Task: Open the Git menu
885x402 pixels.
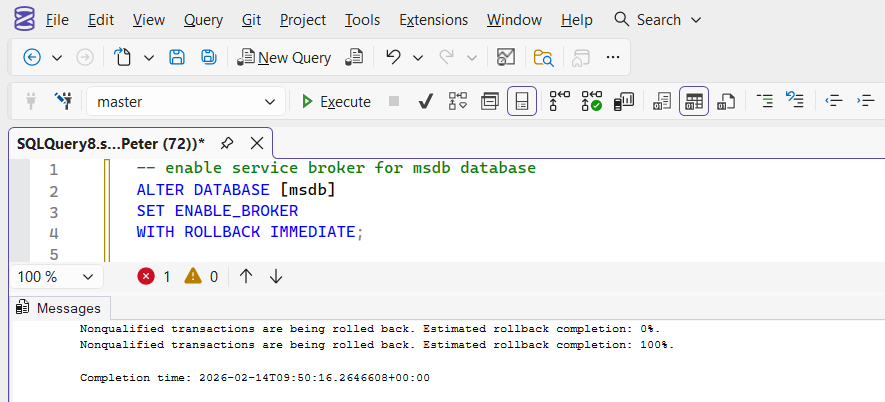Action: click(251, 20)
